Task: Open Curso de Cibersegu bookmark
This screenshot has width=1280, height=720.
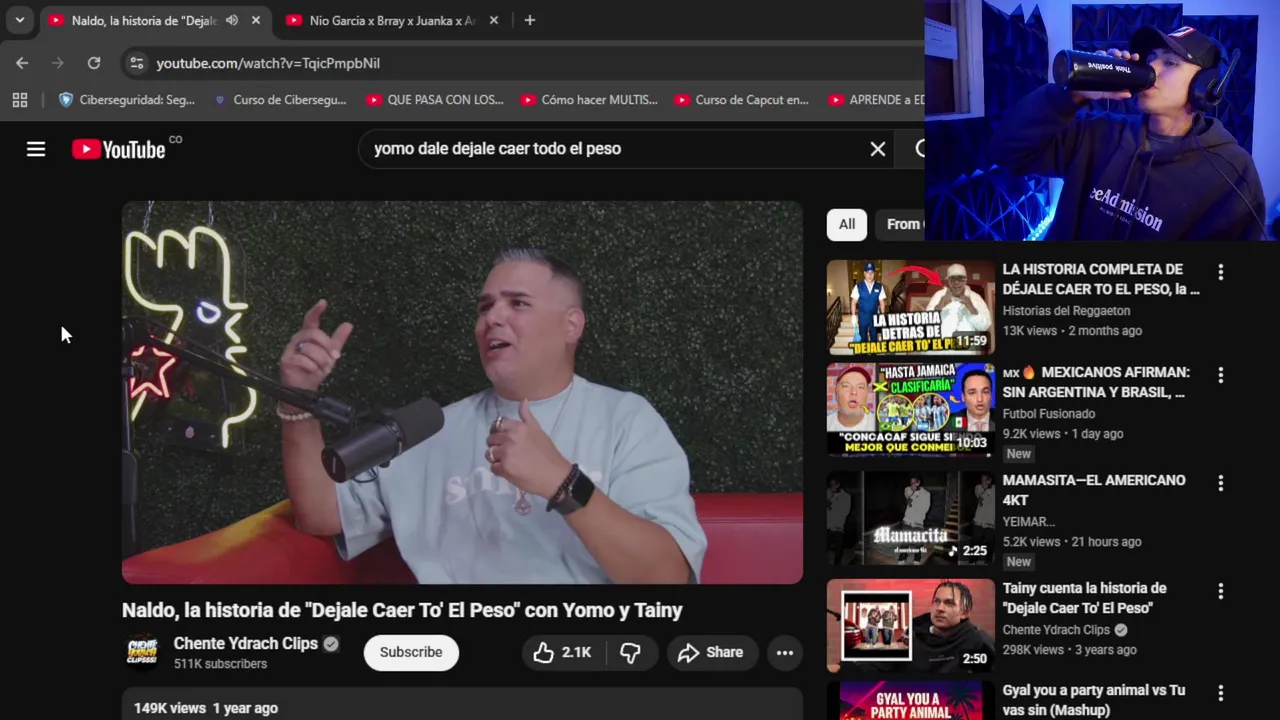Action: pyautogui.click(x=280, y=100)
